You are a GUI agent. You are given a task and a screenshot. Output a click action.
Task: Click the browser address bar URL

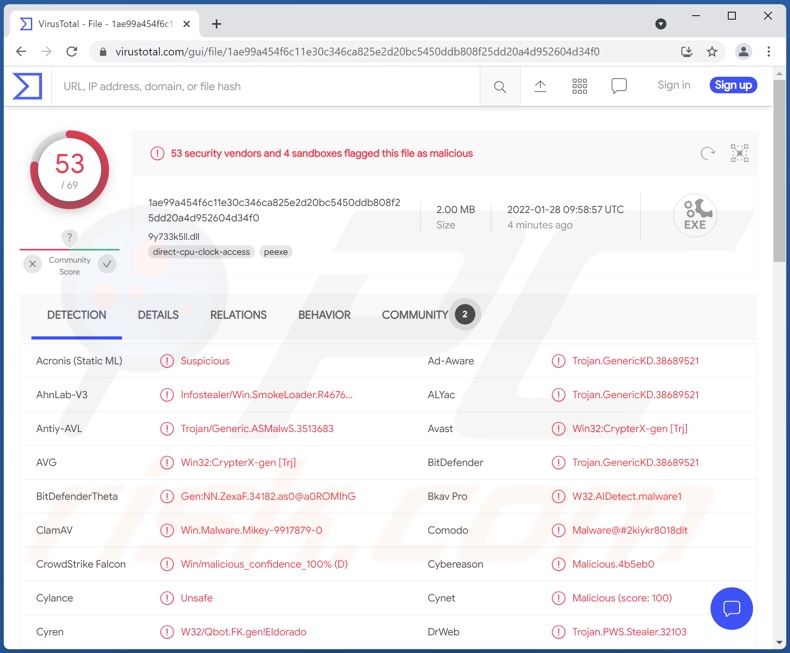(x=357, y=52)
